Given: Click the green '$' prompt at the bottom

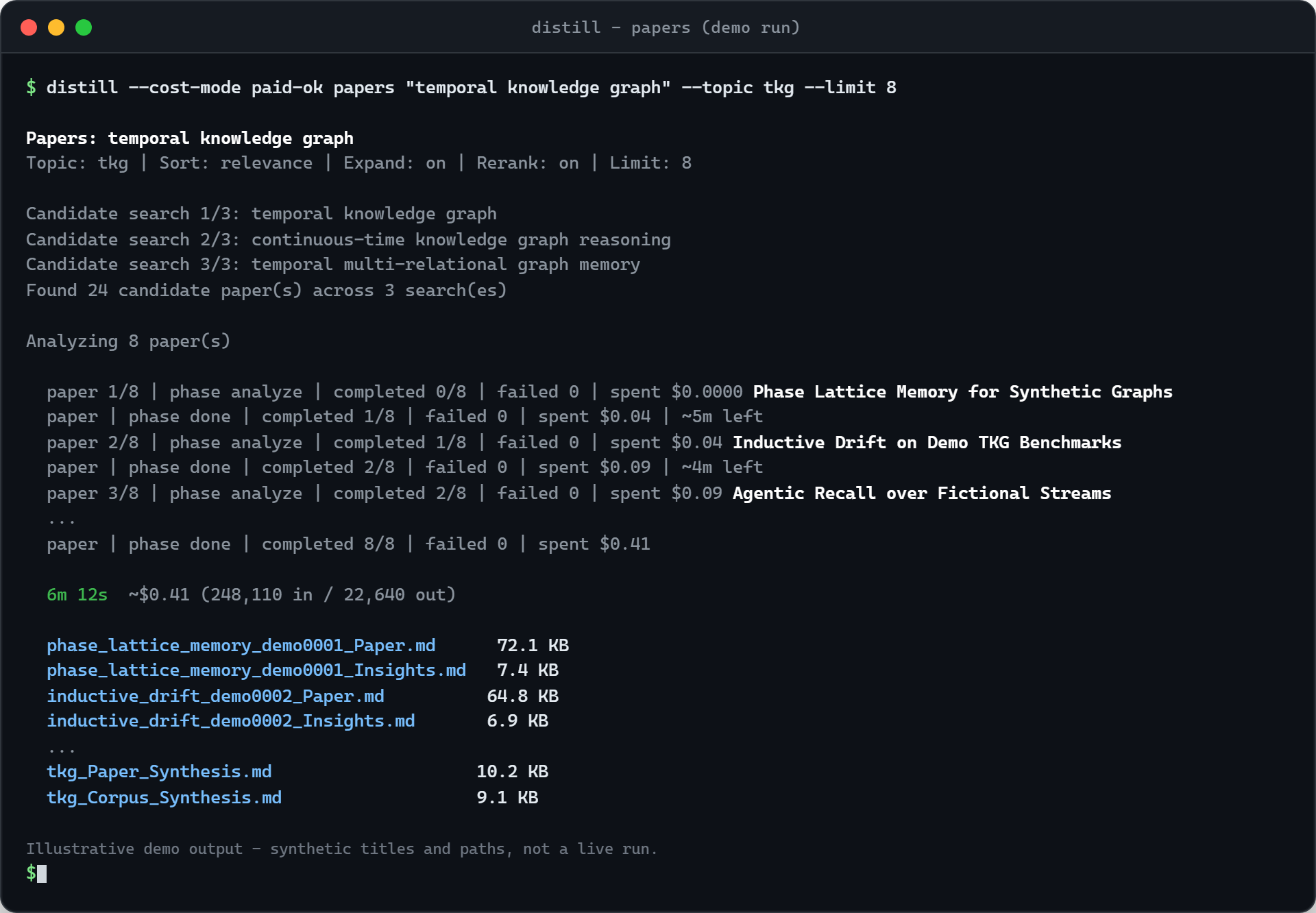Looking at the screenshot, I should click(x=31, y=873).
